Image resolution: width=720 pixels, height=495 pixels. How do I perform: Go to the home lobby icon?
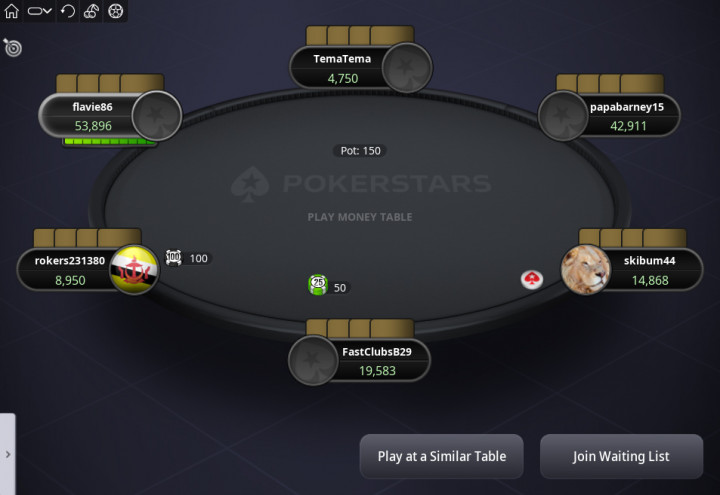11,11
